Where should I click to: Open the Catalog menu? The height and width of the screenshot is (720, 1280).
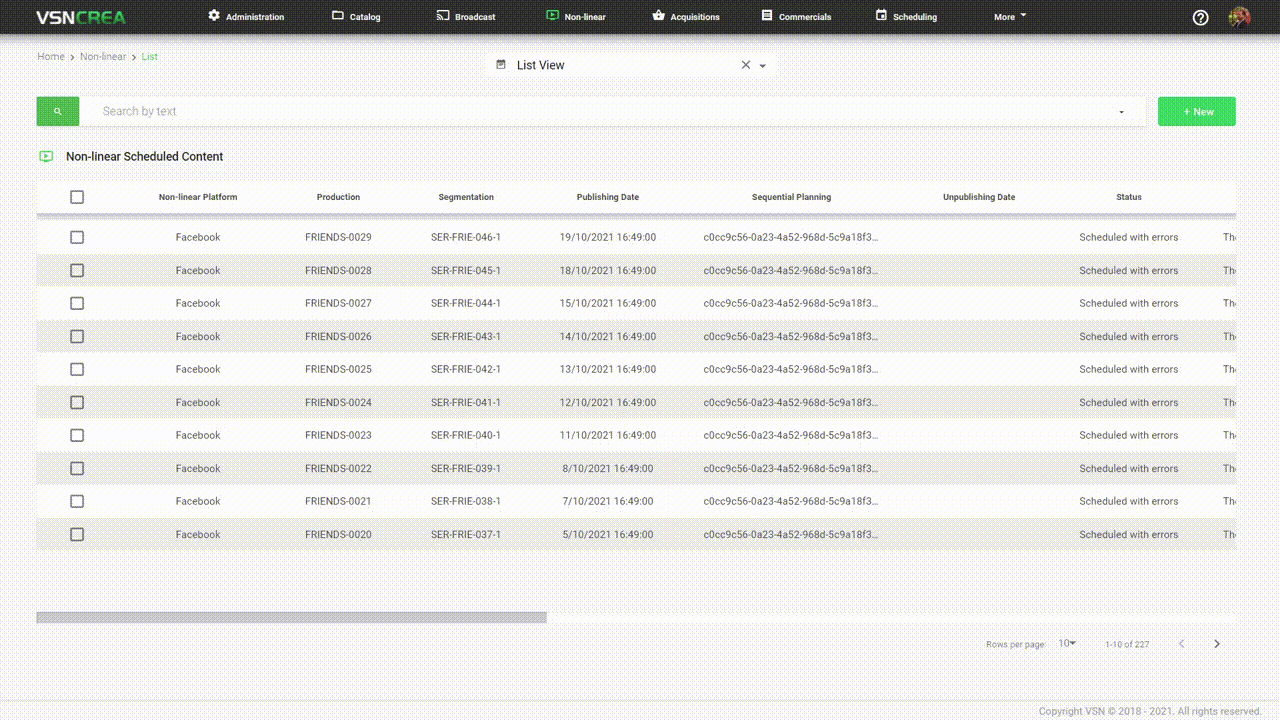pyautogui.click(x=357, y=17)
